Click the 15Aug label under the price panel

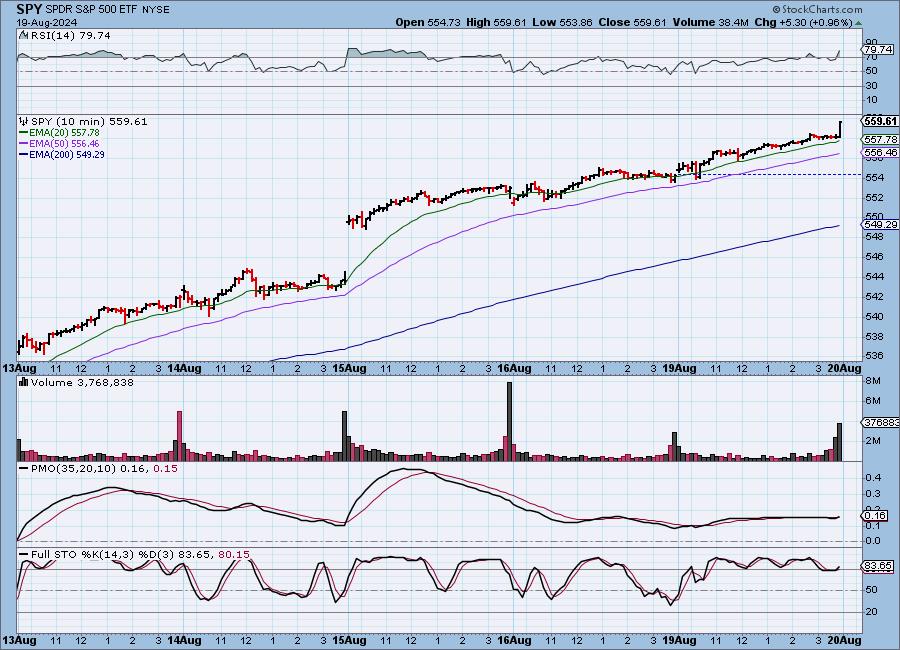point(349,368)
